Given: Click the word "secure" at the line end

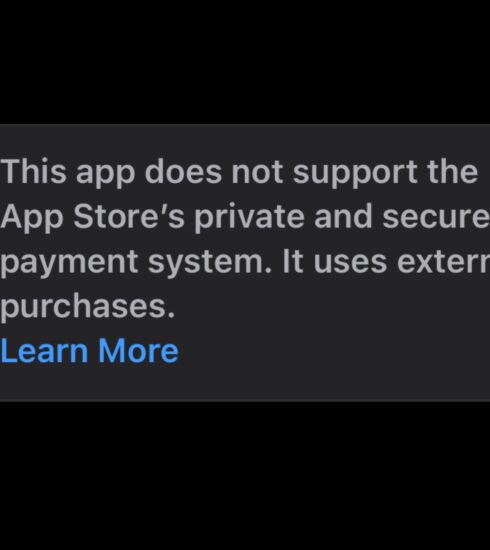Looking at the screenshot, I should (436, 218).
